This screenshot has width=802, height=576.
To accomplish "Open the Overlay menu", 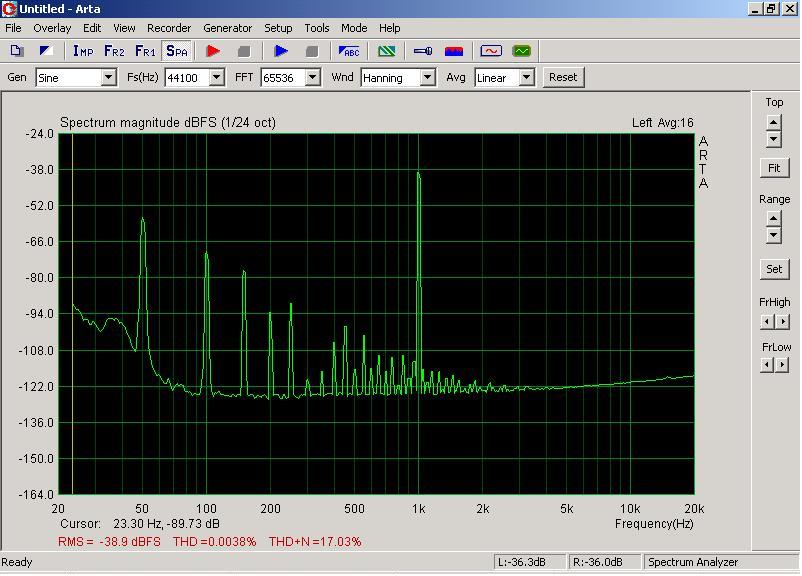I will (52, 28).
